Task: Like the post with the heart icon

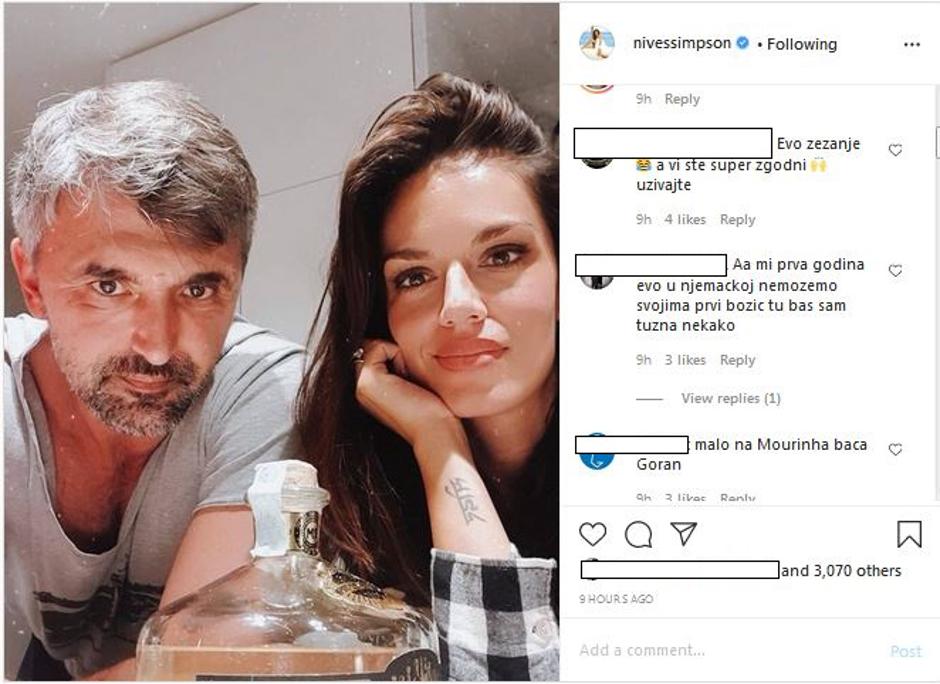Action: 593,534
